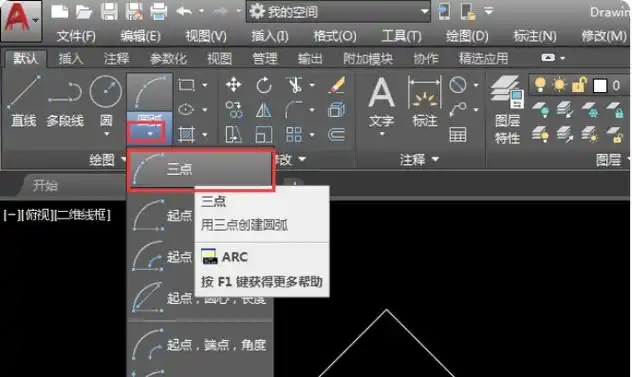Open the 编辑(E) menu

pos(140,37)
